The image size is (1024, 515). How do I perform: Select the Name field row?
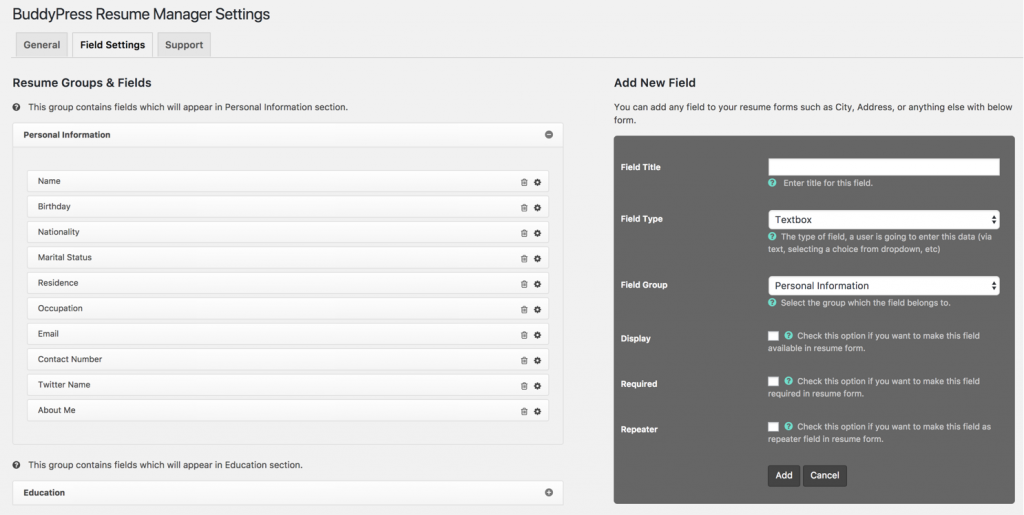point(288,181)
